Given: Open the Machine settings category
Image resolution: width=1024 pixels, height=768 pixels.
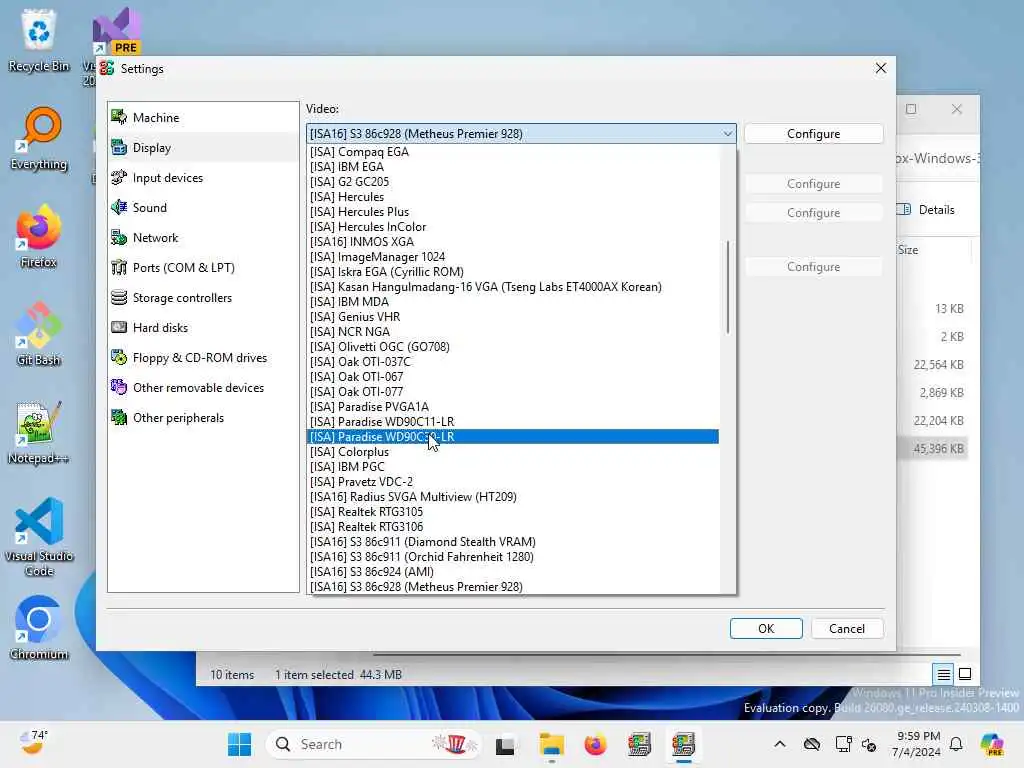Looking at the screenshot, I should (x=203, y=118).
